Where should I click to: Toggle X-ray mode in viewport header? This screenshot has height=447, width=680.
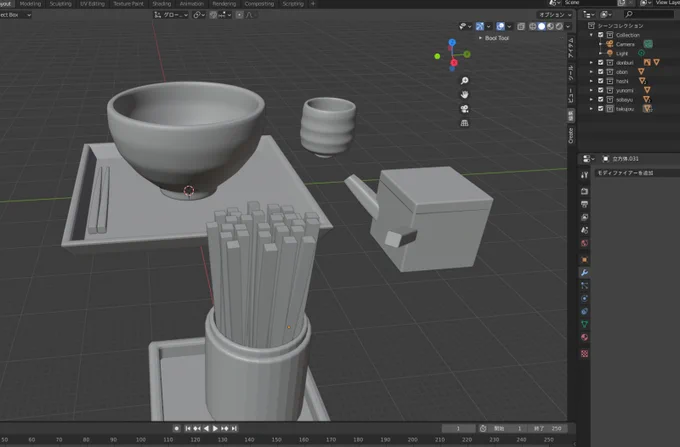click(x=521, y=26)
